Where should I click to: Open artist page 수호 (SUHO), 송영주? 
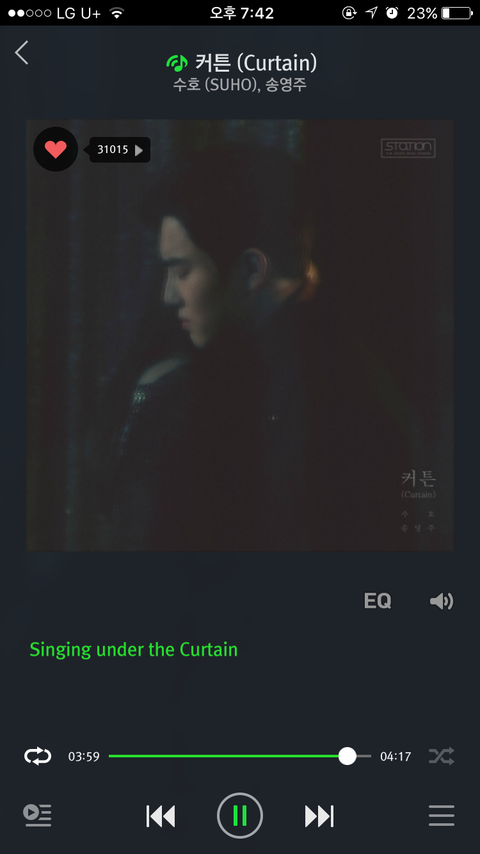click(x=240, y=86)
